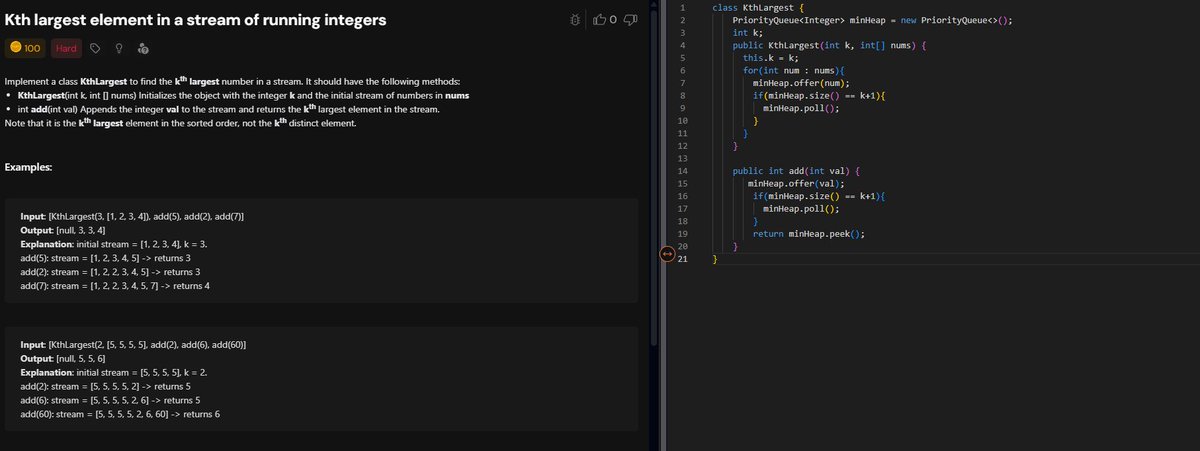Click line number 21 in the editor gutter
The width and height of the screenshot is (1200, 451).
tap(683, 258)
